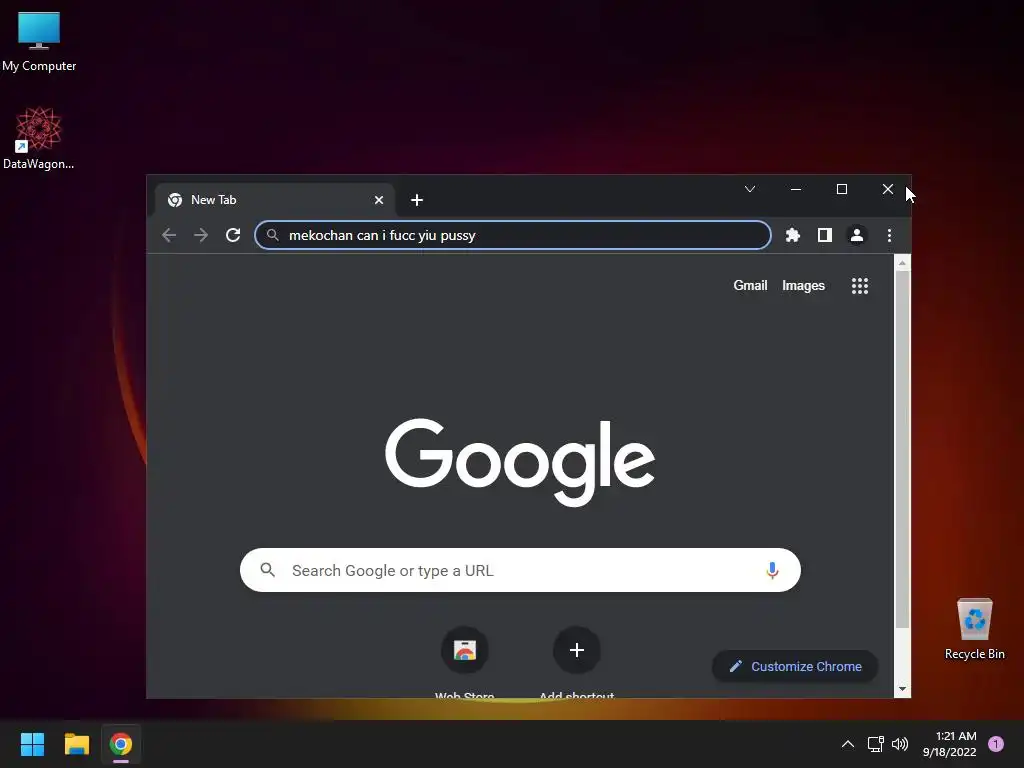The image size is (1024, 768).
Task: Open the taskbar clock and date
Action: coord(950,744)
